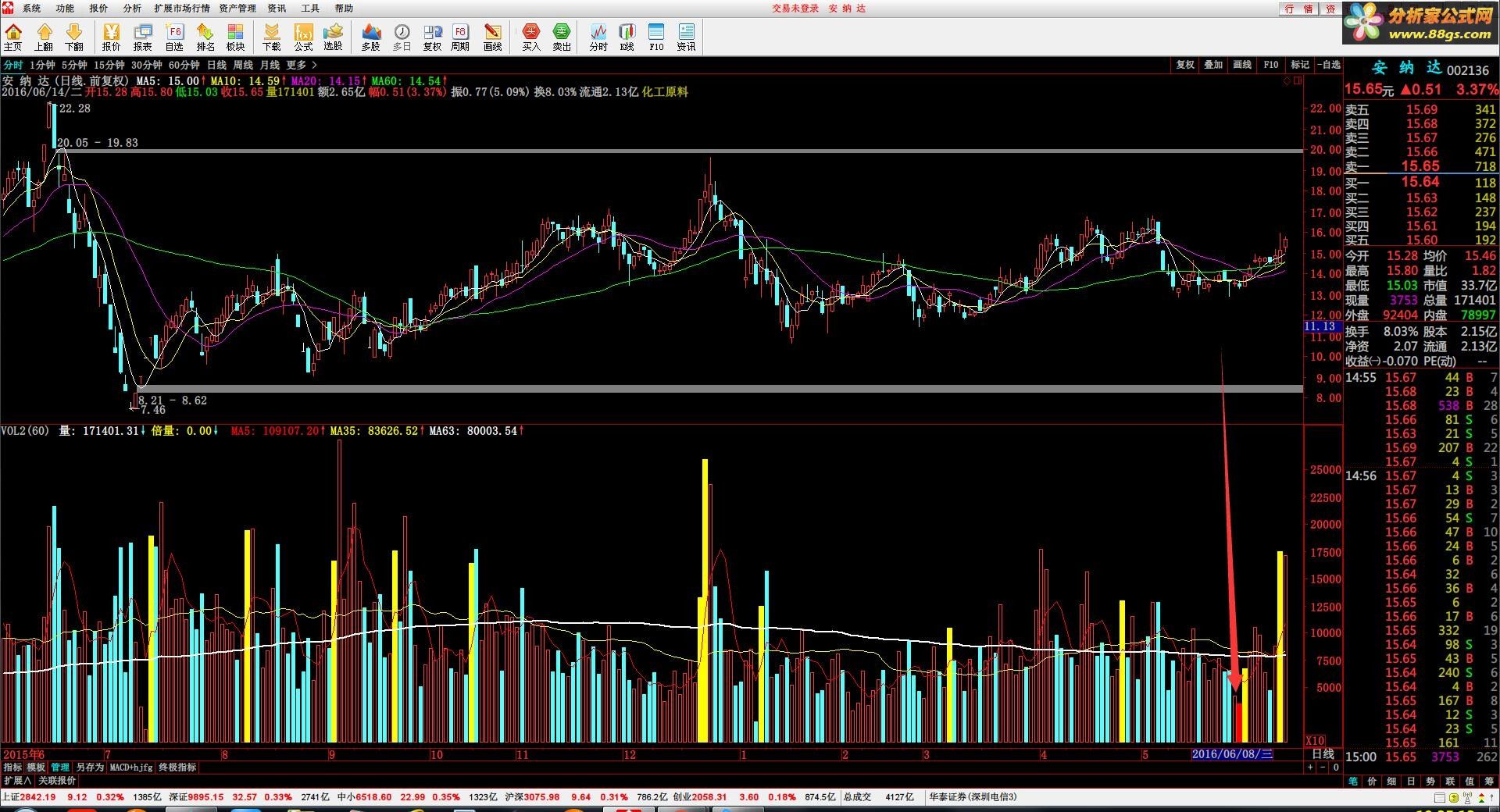Open the 功能 menu
This screenshot has width=1500, height=812.
tap(65, 8)
